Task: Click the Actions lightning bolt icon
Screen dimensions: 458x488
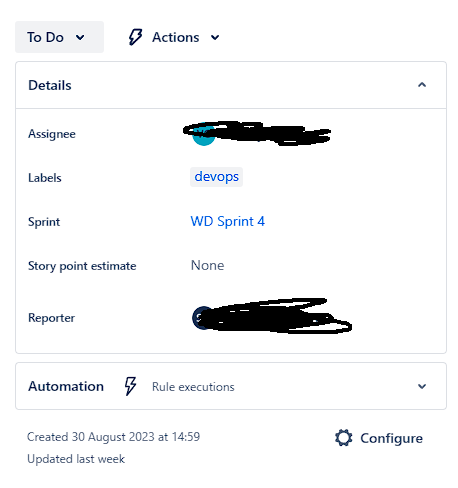Action: point(135,37)
